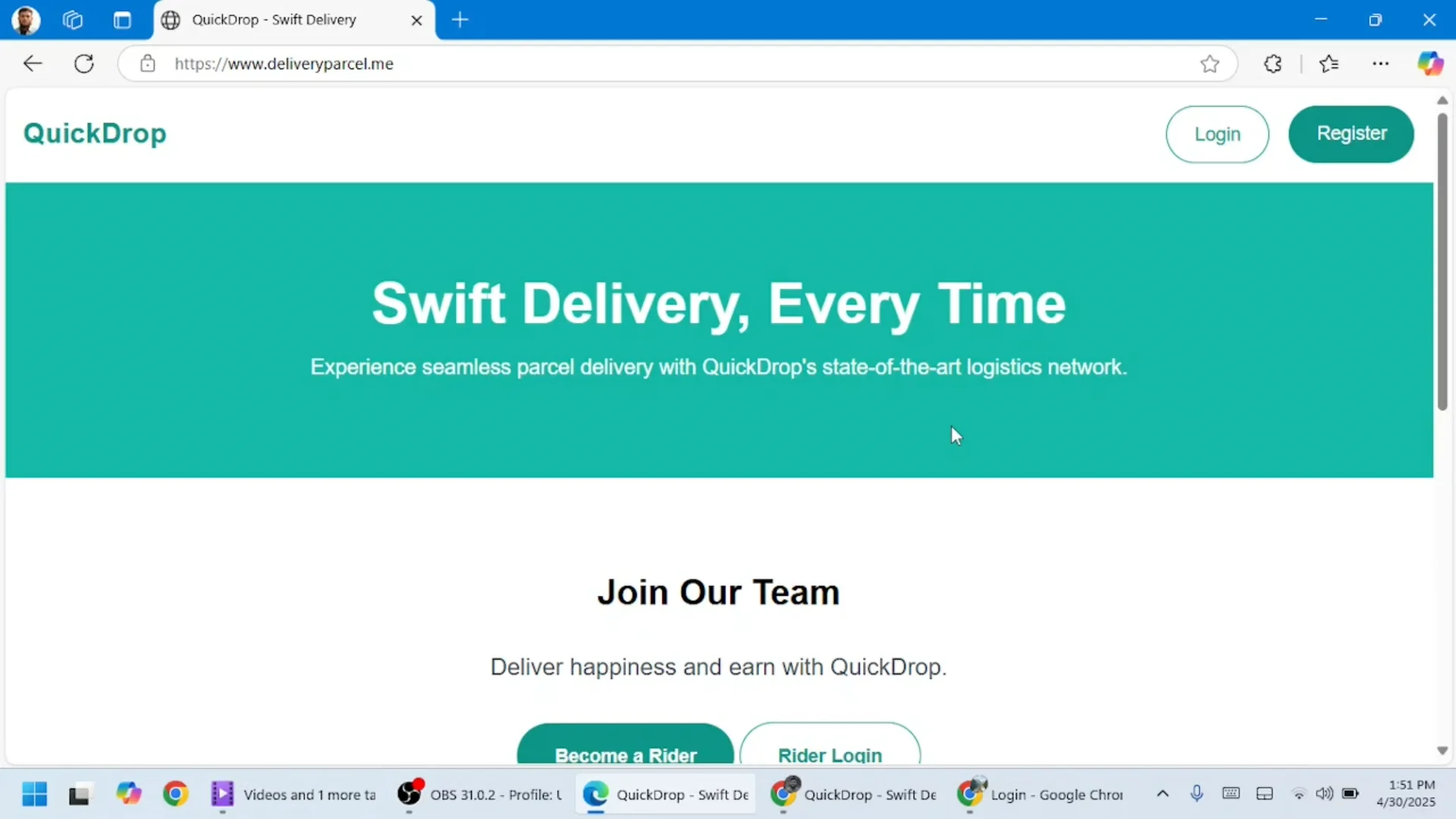
Task: Launch OBS from the taskbar
Action: [409, 794]
